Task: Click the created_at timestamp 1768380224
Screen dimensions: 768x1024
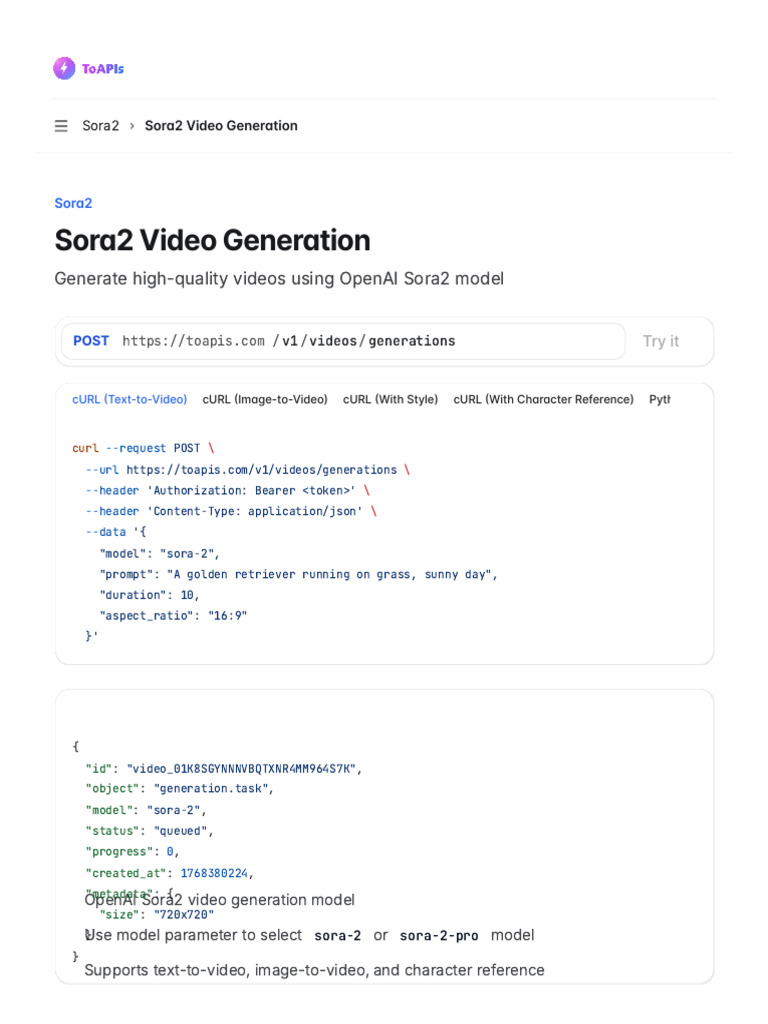Action: (214, 873)
